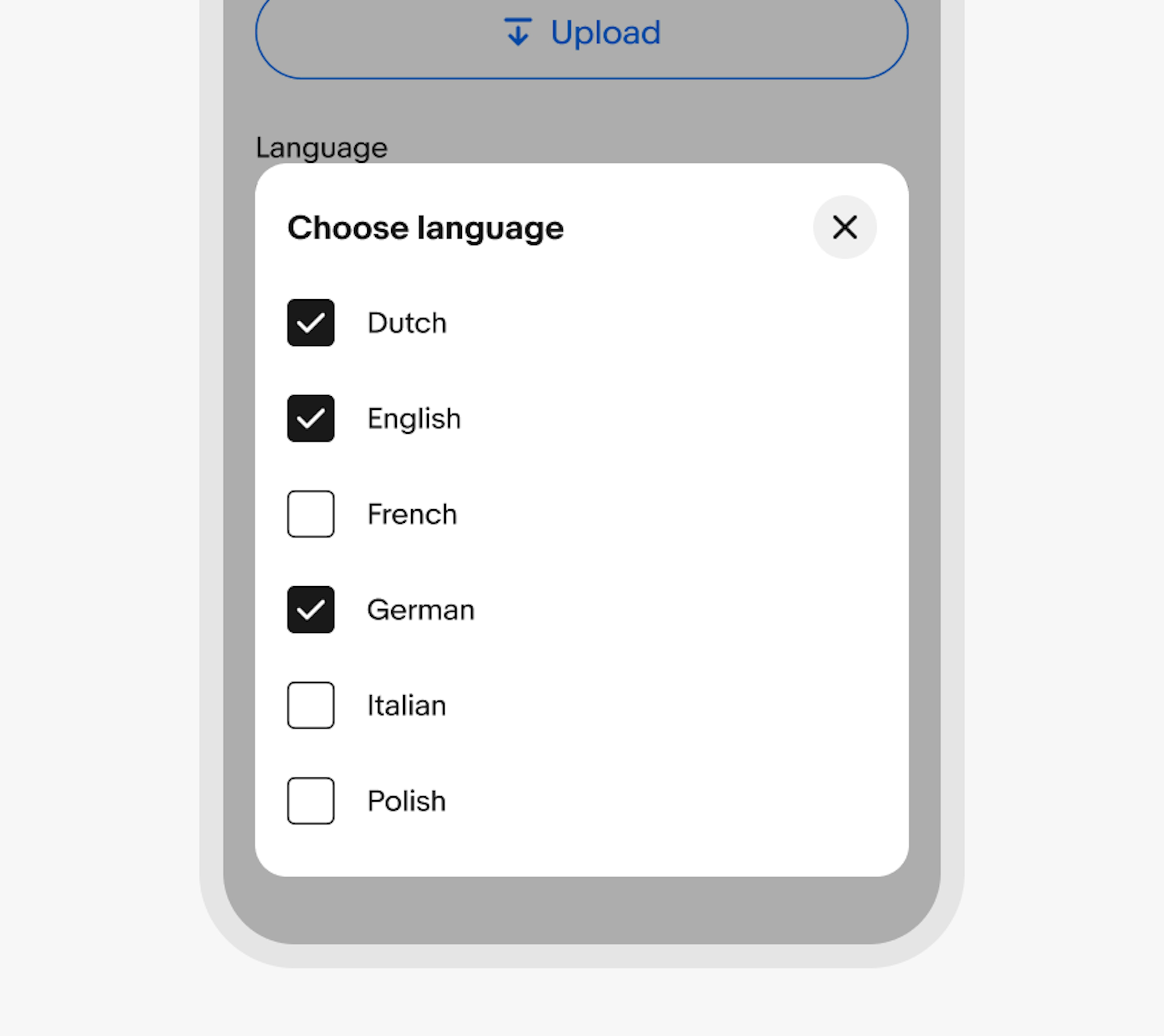Enable the French language checkbox

[311, 513]
